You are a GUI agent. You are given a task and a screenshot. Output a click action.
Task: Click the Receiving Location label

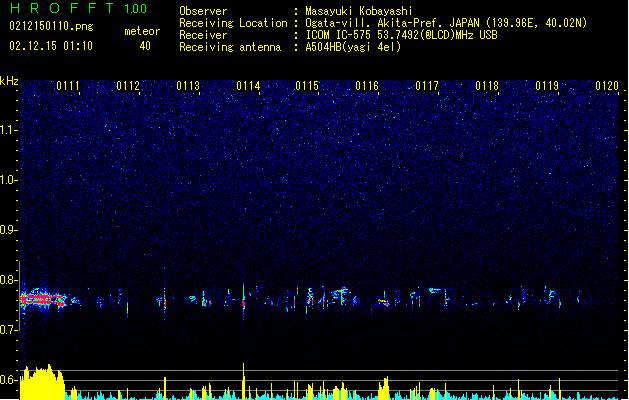click(233, 23)
